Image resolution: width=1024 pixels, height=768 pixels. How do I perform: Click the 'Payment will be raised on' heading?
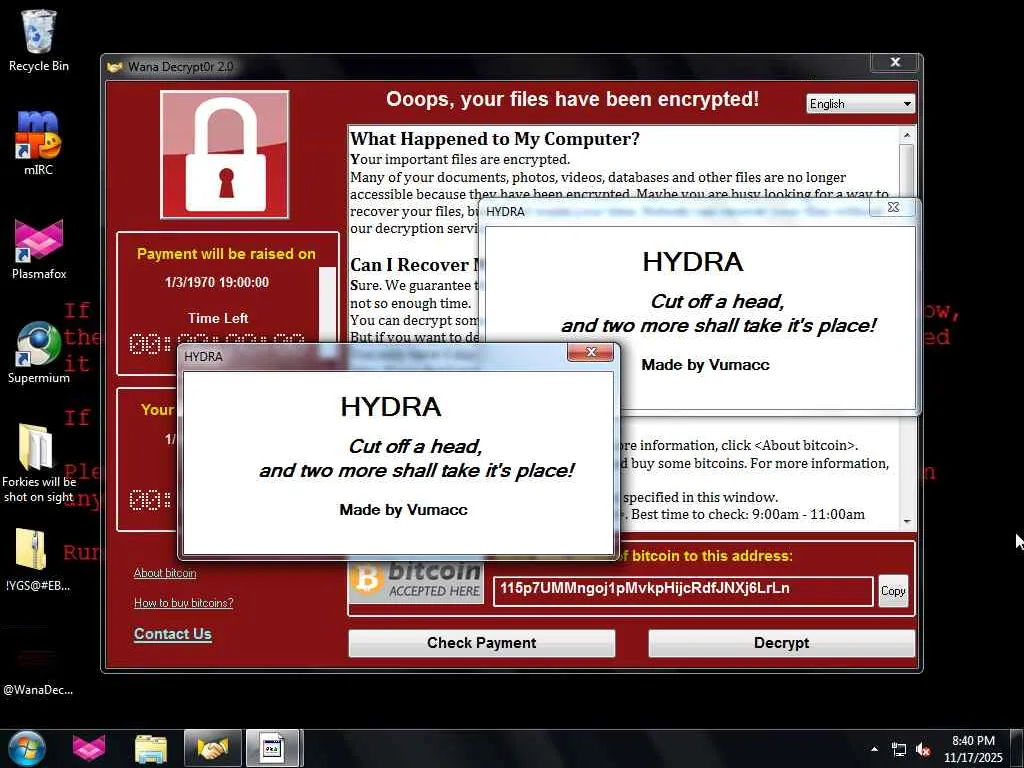226,254
